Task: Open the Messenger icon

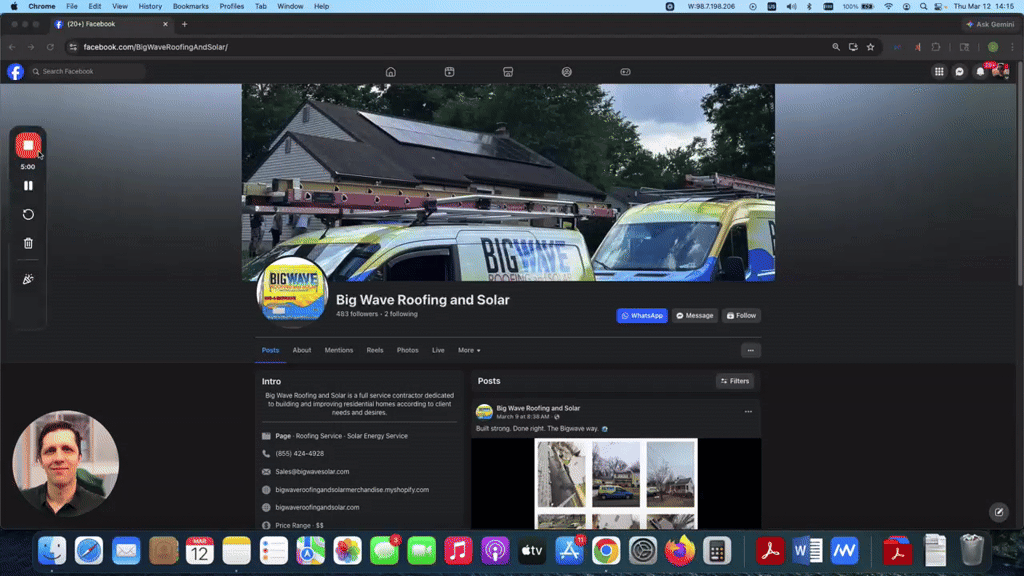Action: pos(960,72)
